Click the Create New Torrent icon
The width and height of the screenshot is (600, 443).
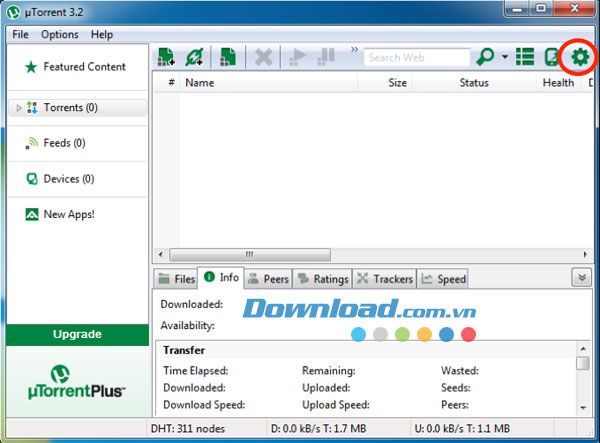coord(228,57)
